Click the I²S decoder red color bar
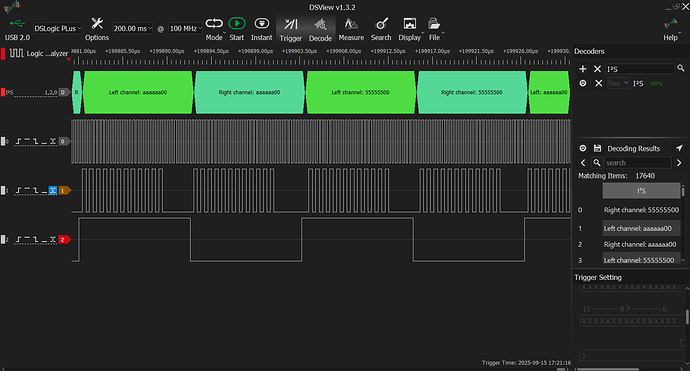The width and height of the screenshot is (690, 371). (x=3, y=92)
